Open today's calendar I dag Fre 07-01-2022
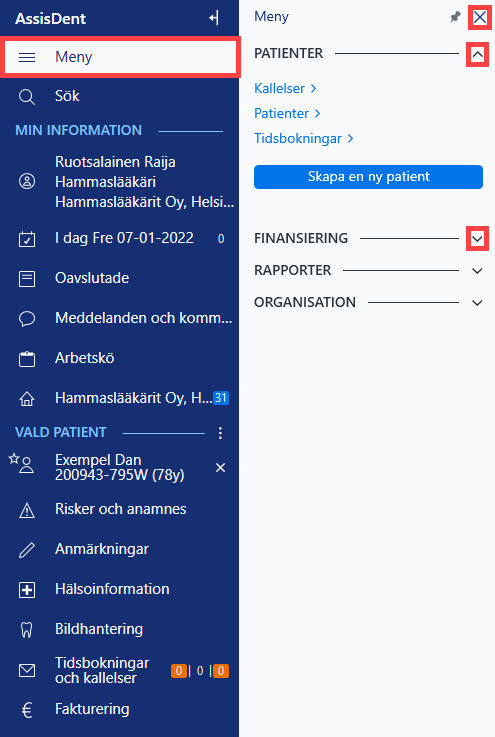Screen dimensions: 495x737 pos(119,238)
